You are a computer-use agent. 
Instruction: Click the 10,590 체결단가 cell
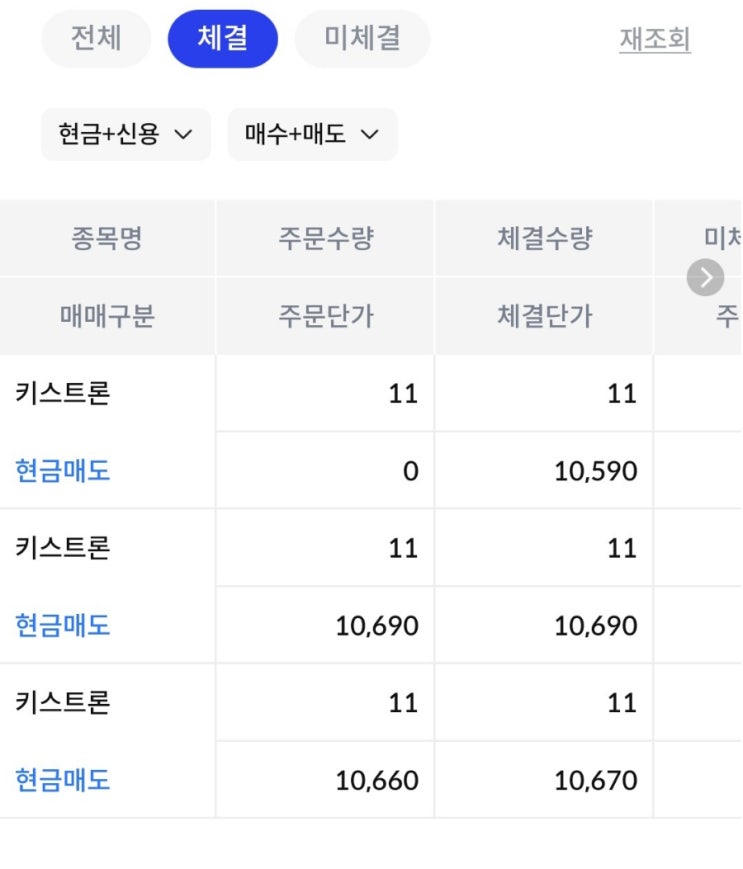[595, 471]
